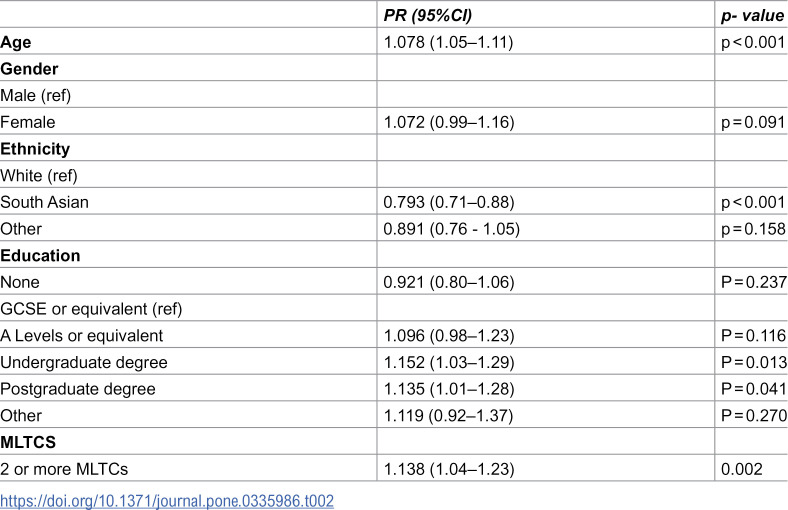Select the PR (95%CI) column header
This screenshot has height=510, width=788.
click(x=428, y=15)
